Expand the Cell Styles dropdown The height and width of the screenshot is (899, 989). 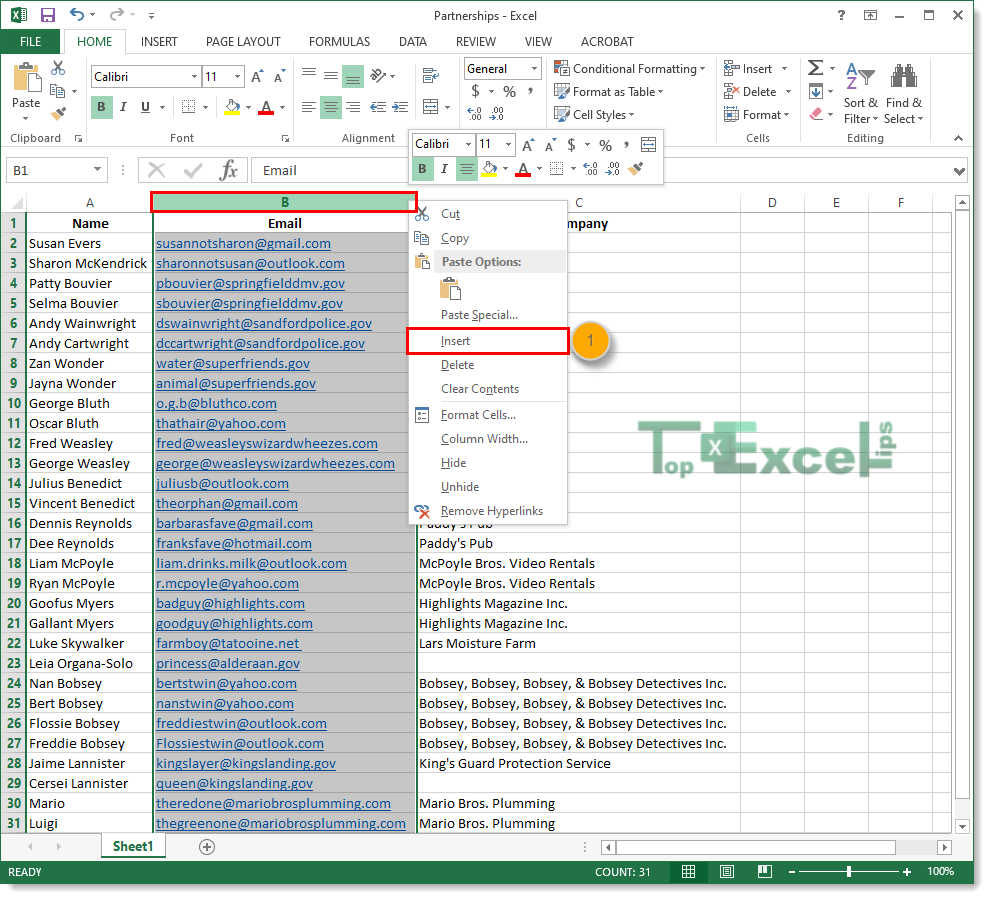coord(631,115)
